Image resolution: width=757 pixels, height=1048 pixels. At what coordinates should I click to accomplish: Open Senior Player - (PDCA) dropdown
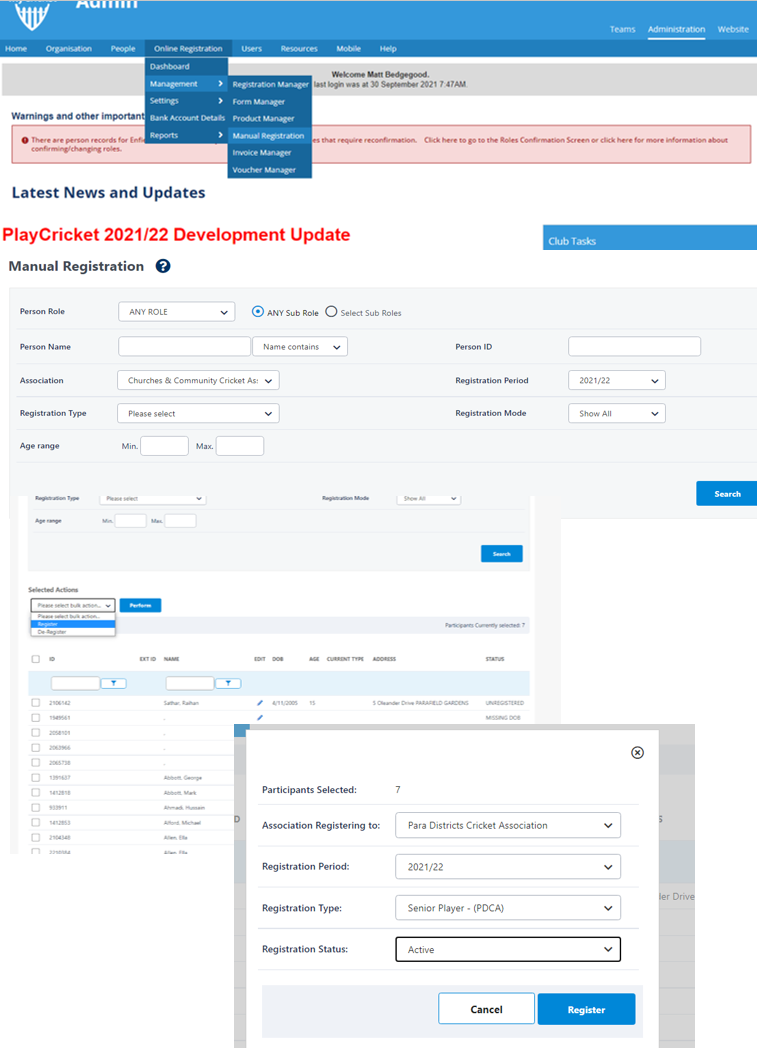click(x=508, y=908)
